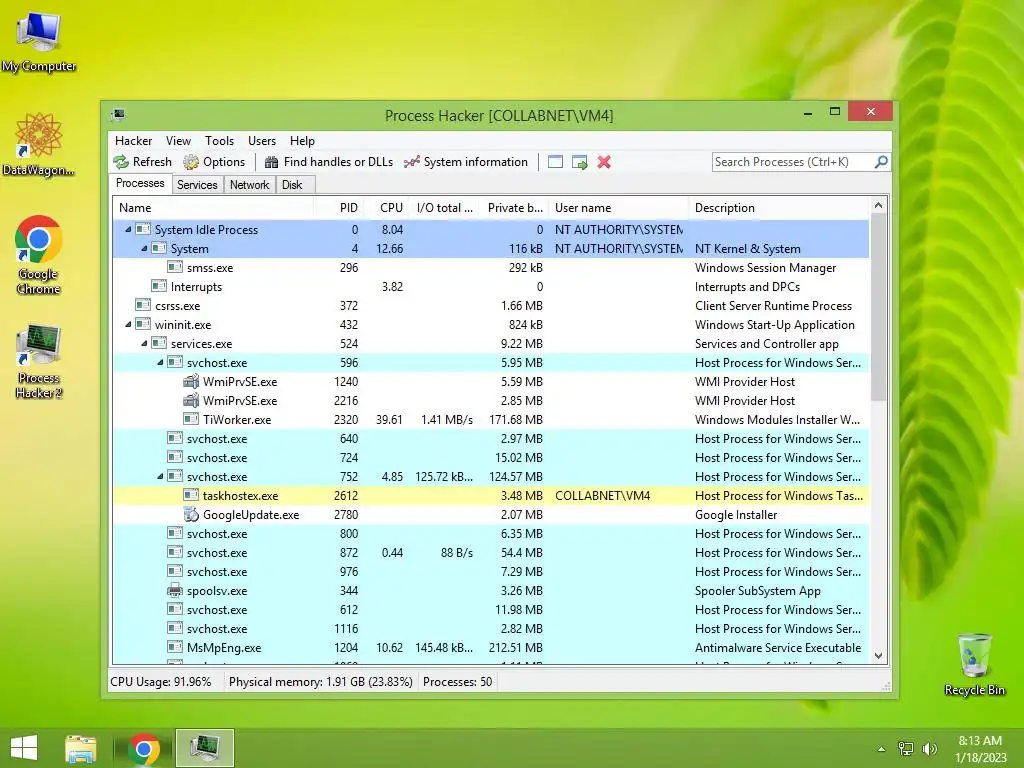Select the Interrupts row

coord(491,287)
